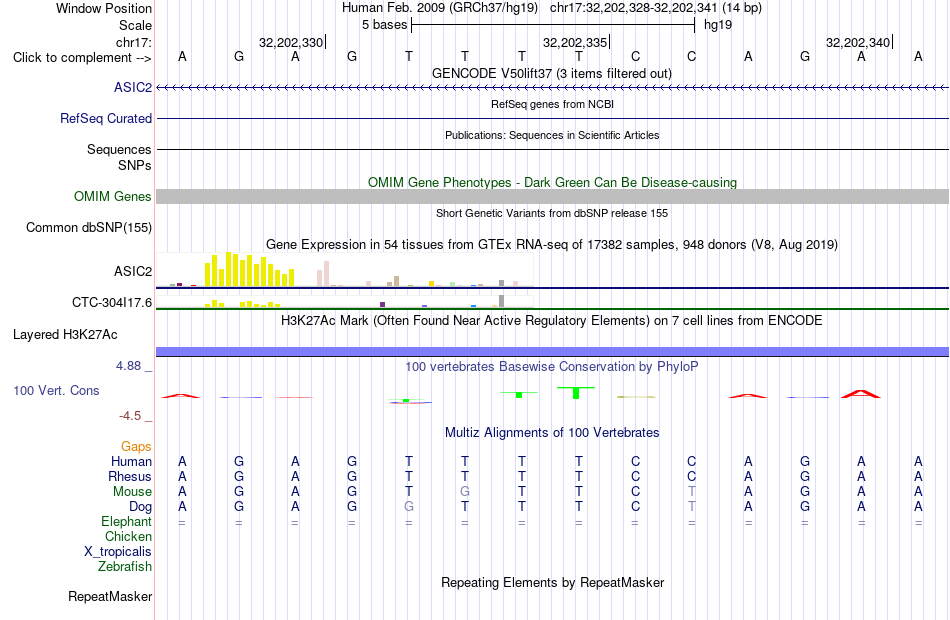950x620 pixels.
Task: Click the 'Click to complement -->' label
Action: pyautogui.click(x=82, y=58)
